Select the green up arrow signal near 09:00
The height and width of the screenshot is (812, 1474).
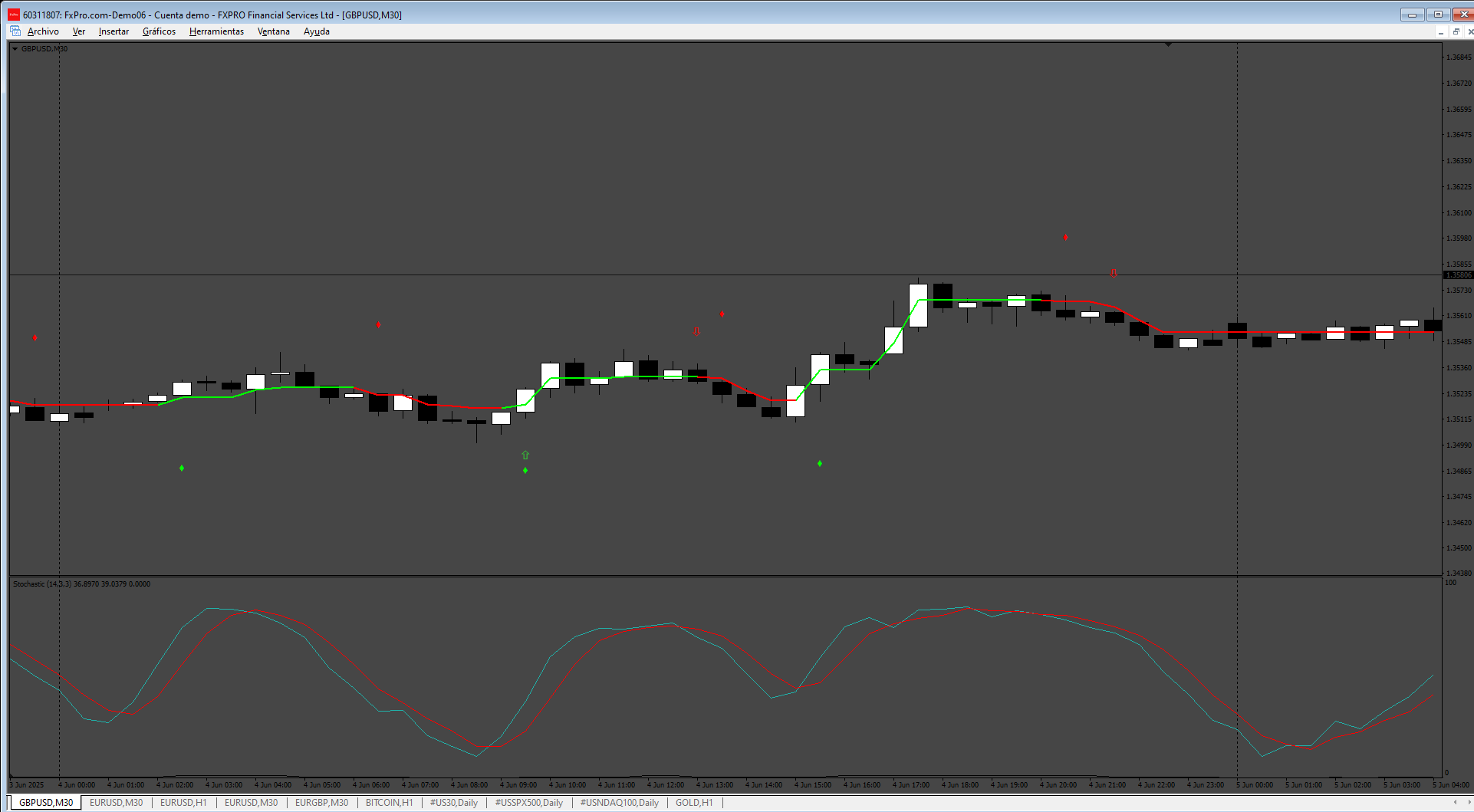coord(525,455)
